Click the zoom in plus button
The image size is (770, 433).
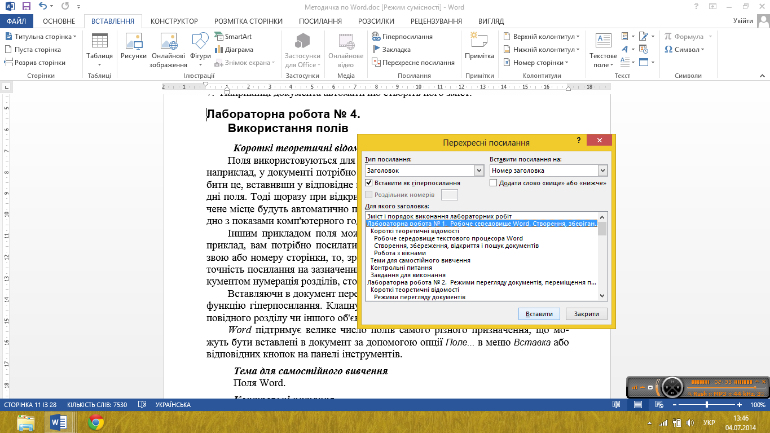[740, 405]
